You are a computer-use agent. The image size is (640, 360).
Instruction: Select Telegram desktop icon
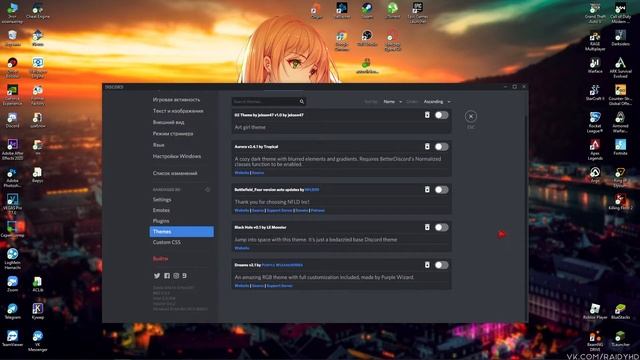12,311
